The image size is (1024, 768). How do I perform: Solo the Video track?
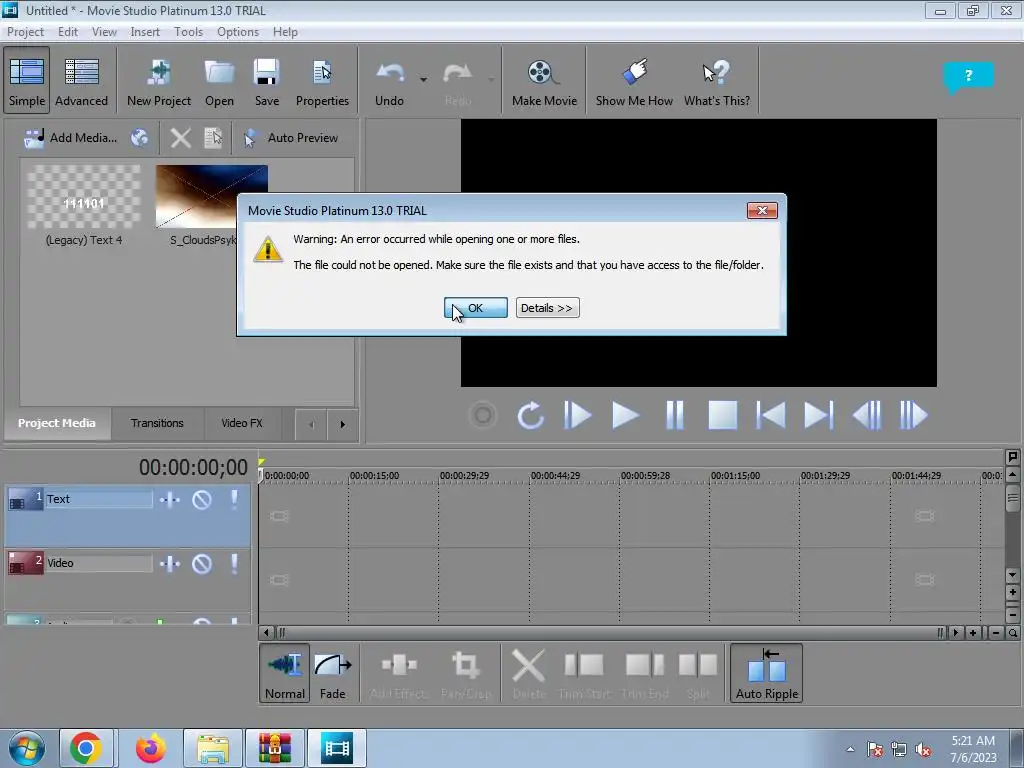coord(234,564)
